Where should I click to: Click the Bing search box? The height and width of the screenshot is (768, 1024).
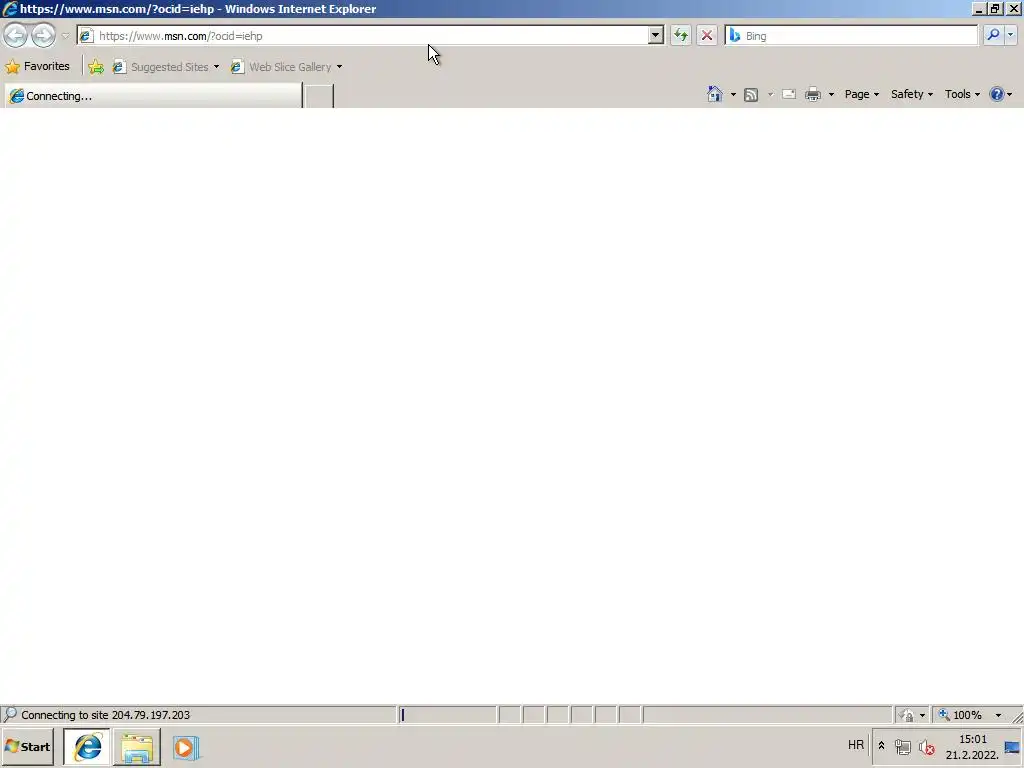tap(851, 36)
